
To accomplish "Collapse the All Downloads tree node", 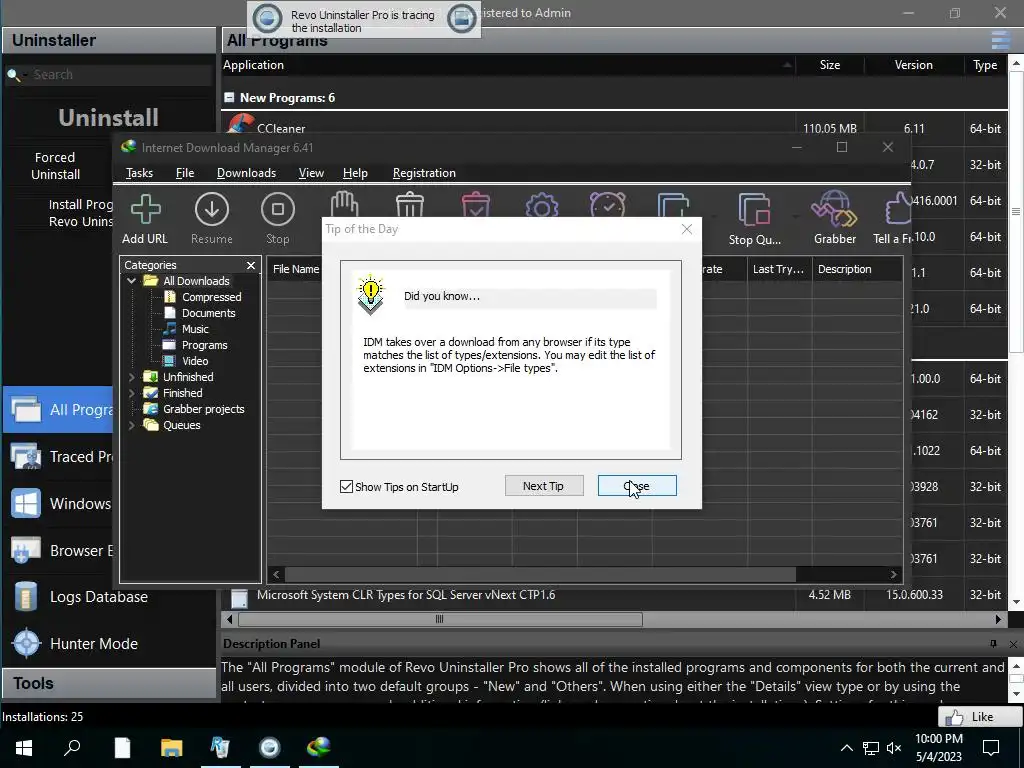I will click(131, 281).
